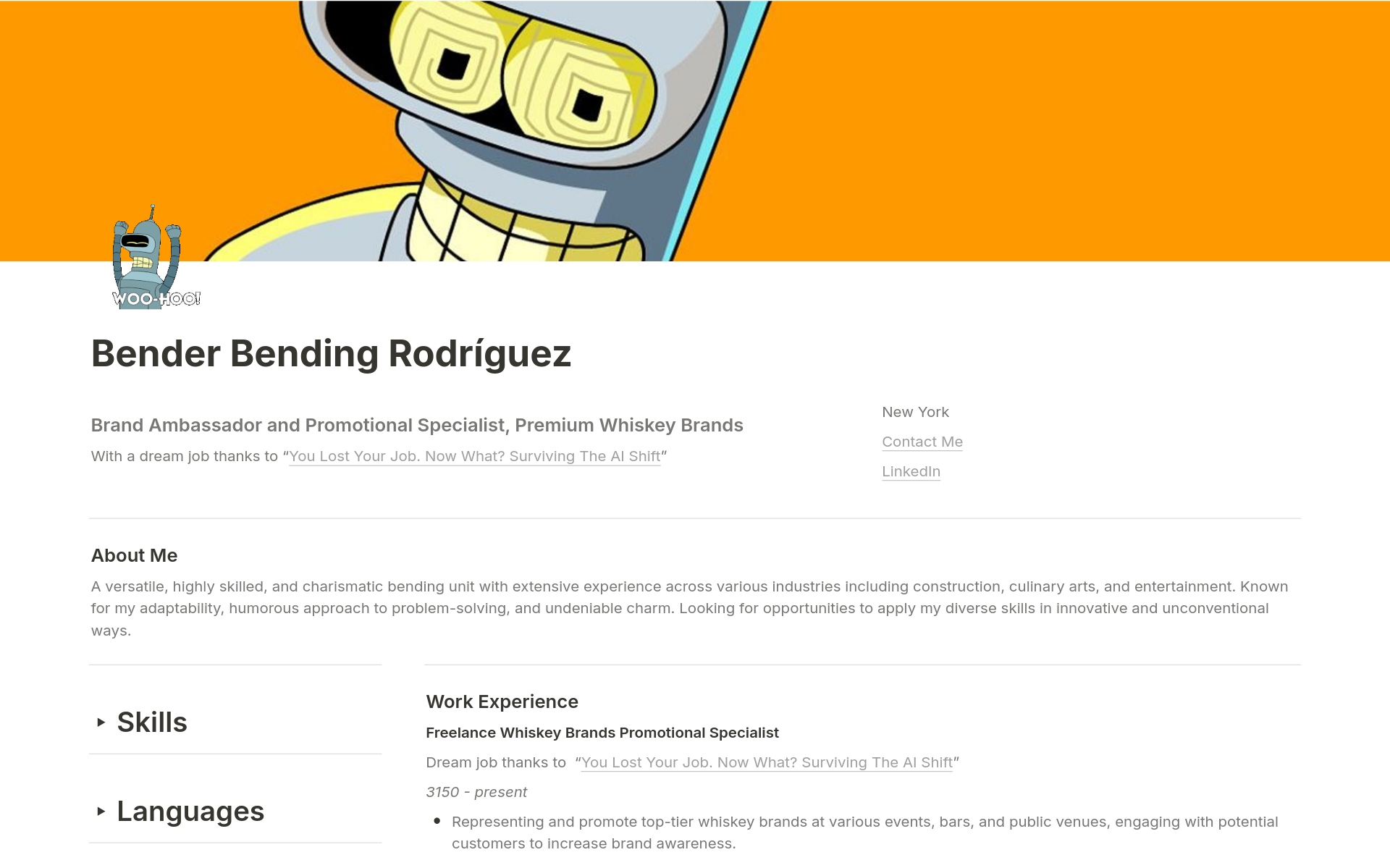Click the Freelance Whiskey Brands Promotional Specialist title
1390x868 pixels.
[x=602, y=733]
